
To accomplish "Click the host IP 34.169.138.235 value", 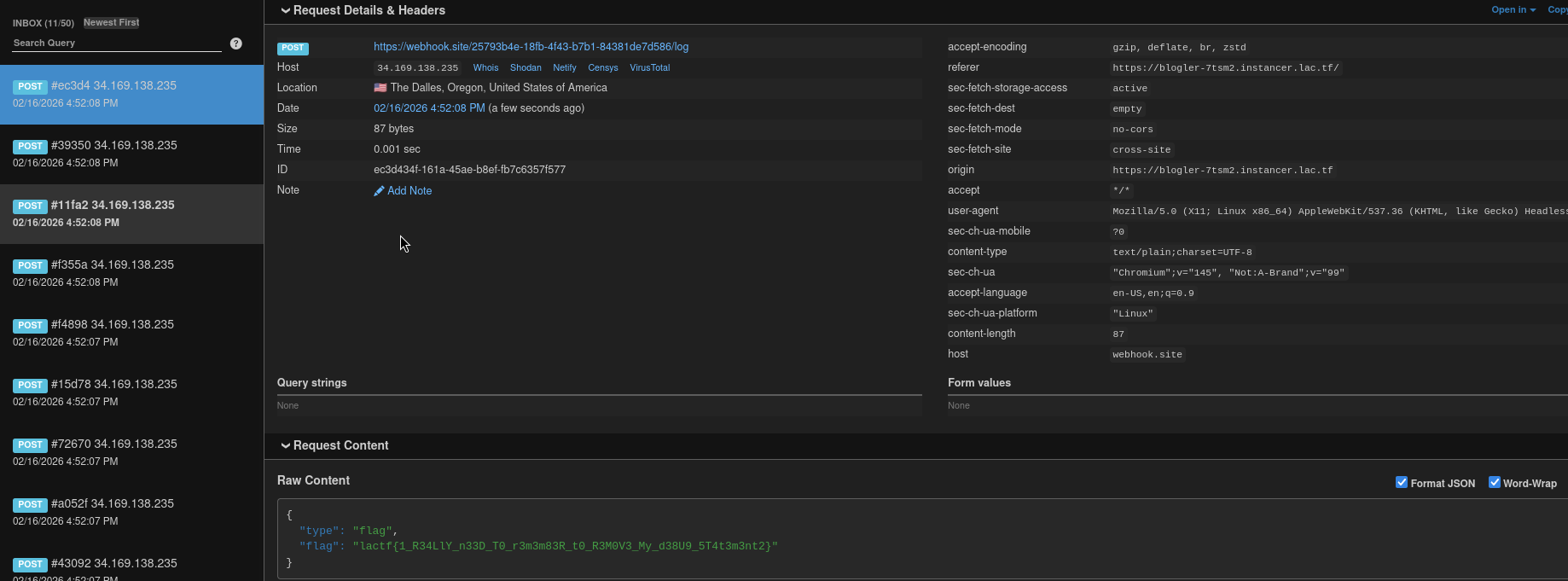I will pyautogui.click(x=418, y=68).
